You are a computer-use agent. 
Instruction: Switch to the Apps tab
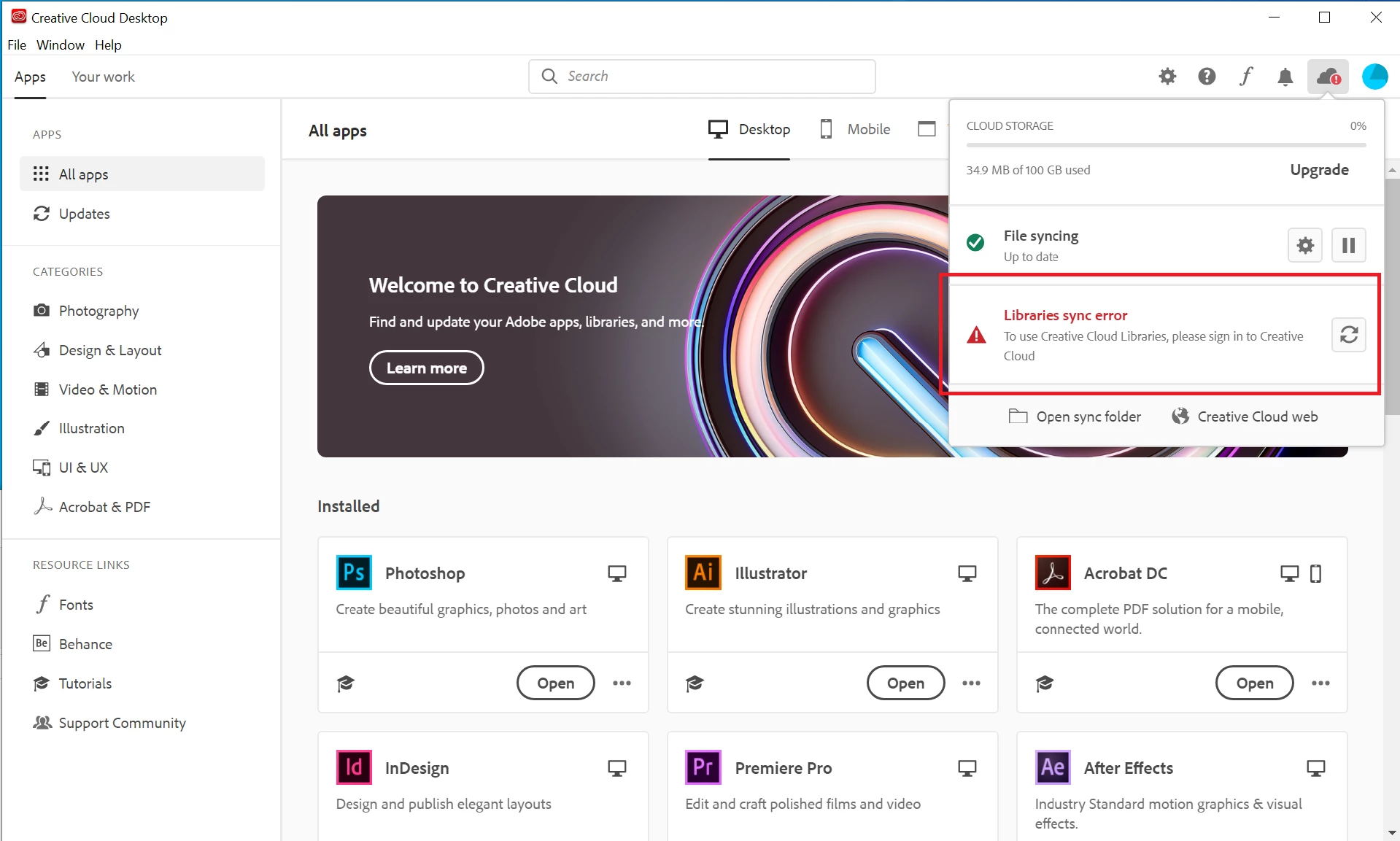pos(30,77)
